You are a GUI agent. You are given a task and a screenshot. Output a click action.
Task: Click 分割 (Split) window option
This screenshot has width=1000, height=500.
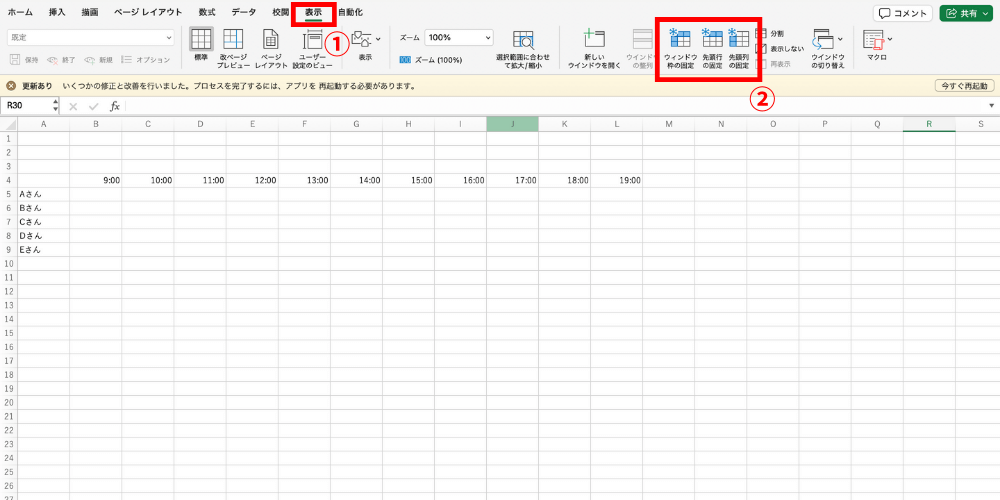771,33
